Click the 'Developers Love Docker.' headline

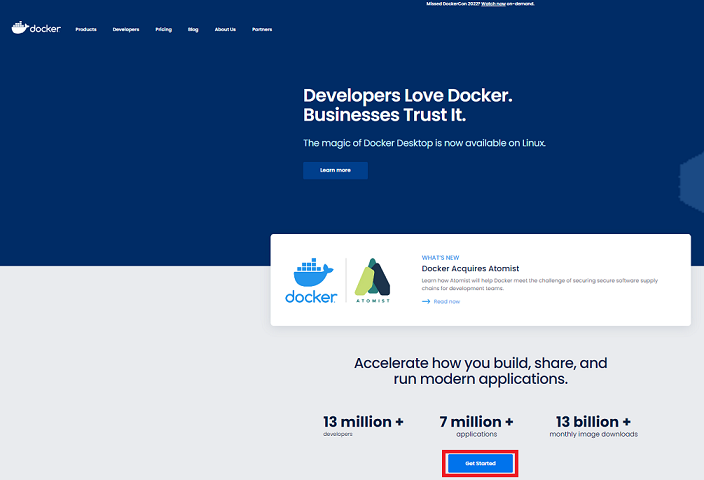pyautogui.click(x=408, y=96)
